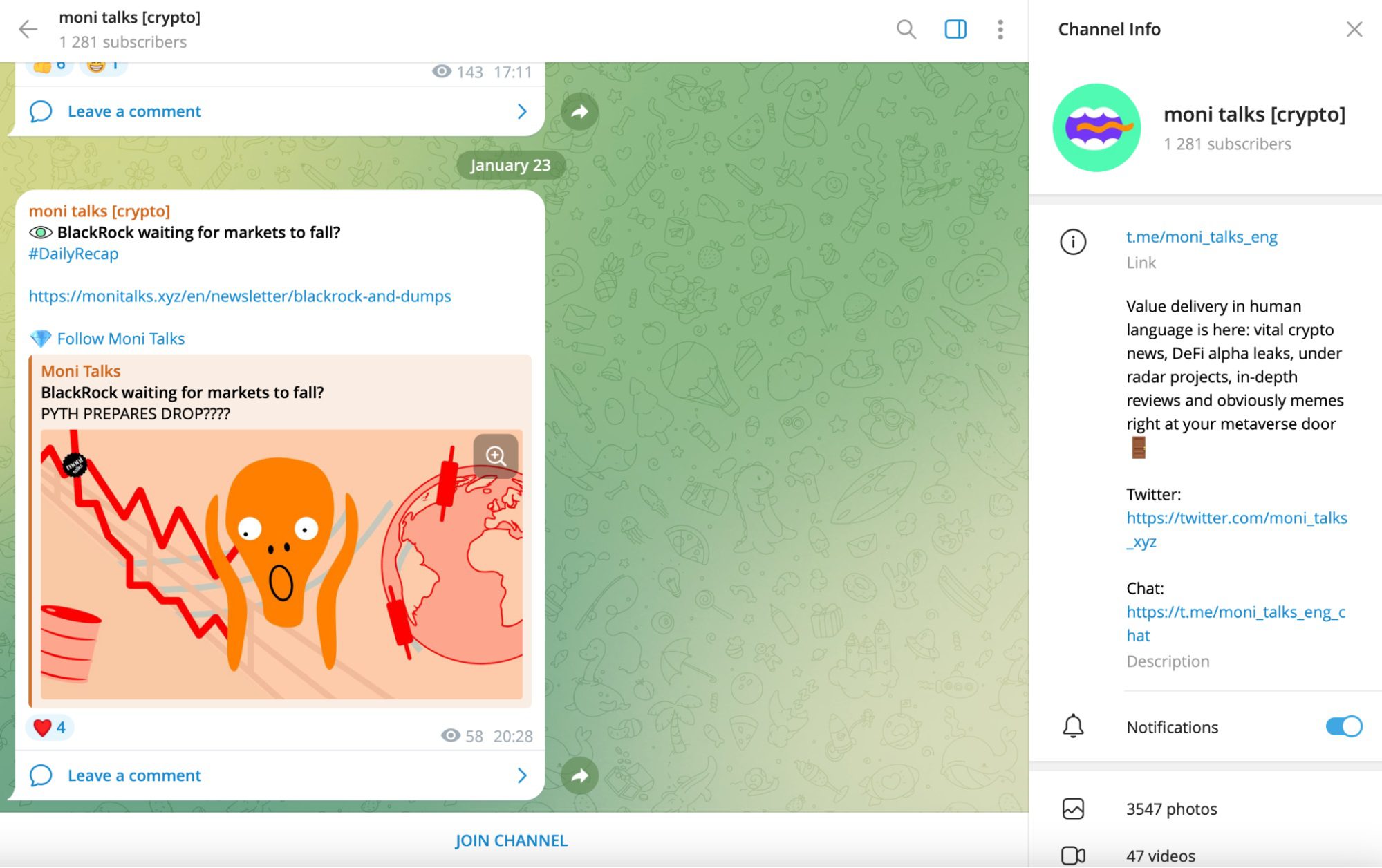
Task: Open the Twitter moni_talks_xyz link
Action: coord(1236,529)
